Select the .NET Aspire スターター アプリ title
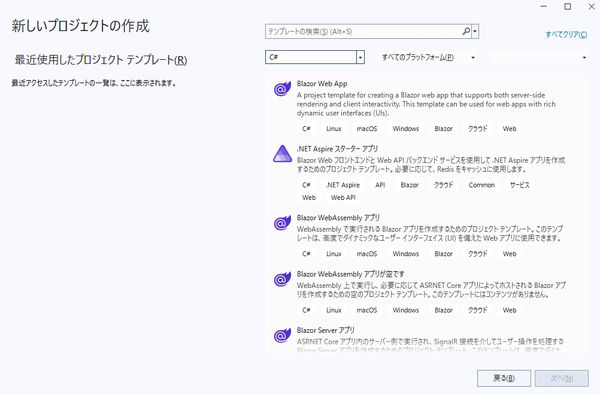 pos(337,149)
